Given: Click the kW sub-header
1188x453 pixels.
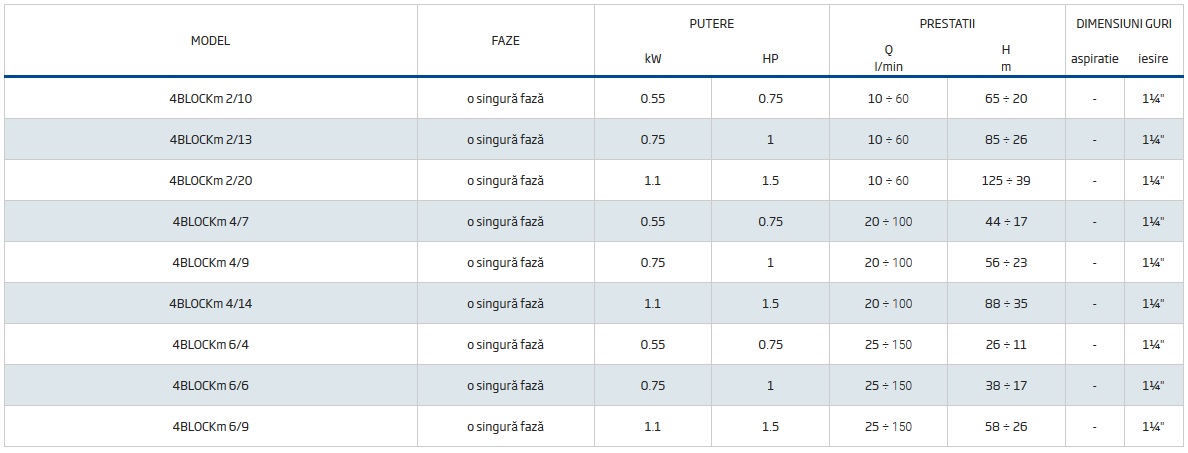Looking at the screenshot, I should [x=653, y=59].
